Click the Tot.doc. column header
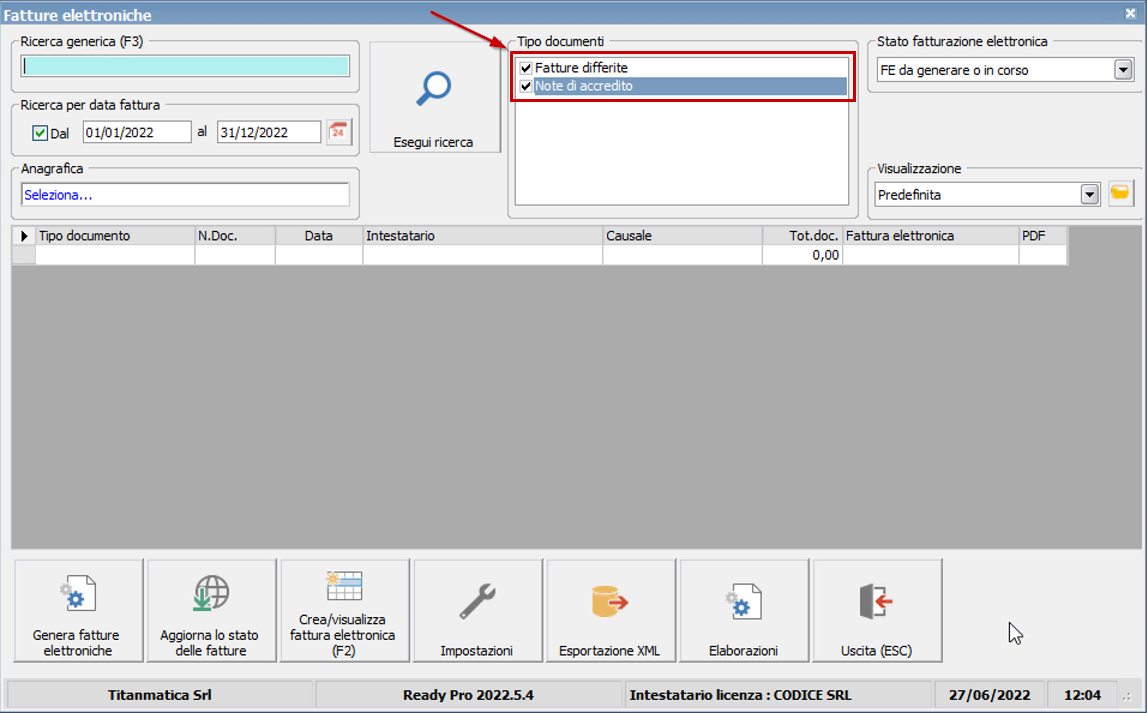This screenshot has width=1147, height=713. [x=802, y=236]
